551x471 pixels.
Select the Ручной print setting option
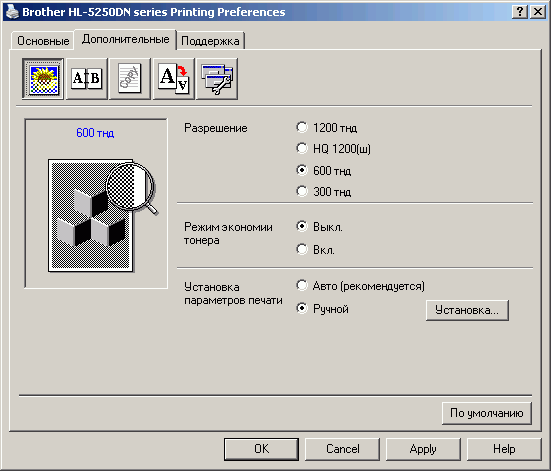coord(322,309)
